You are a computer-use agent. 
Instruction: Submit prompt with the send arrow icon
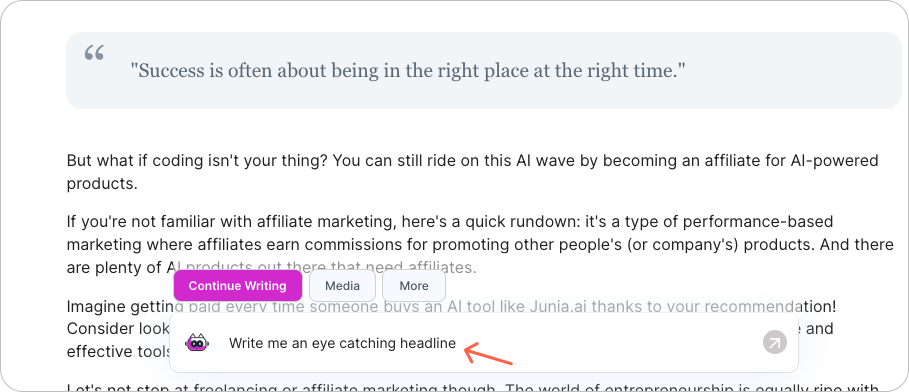[775, 342]
